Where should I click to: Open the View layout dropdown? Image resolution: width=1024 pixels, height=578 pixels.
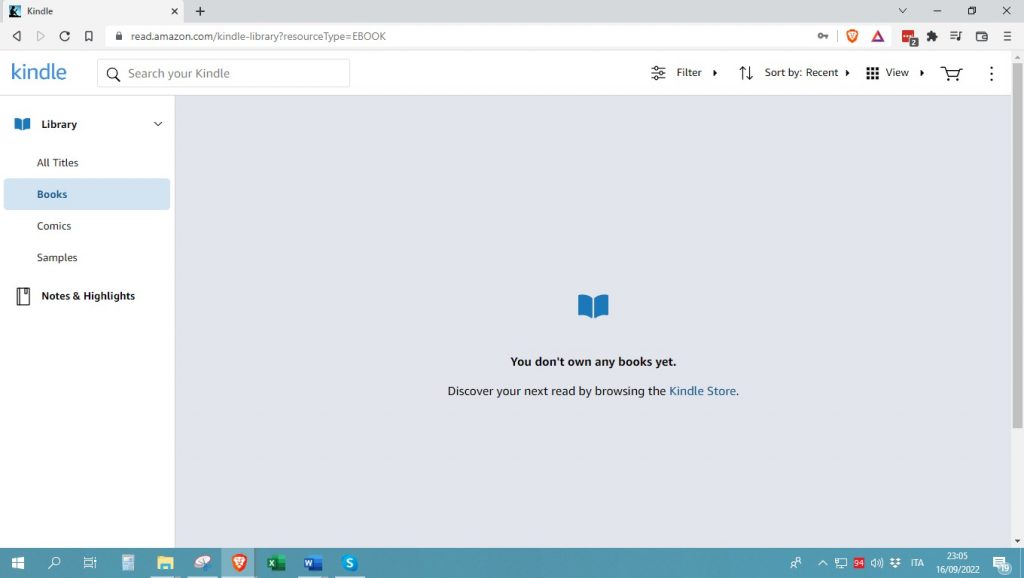[895, 73]
